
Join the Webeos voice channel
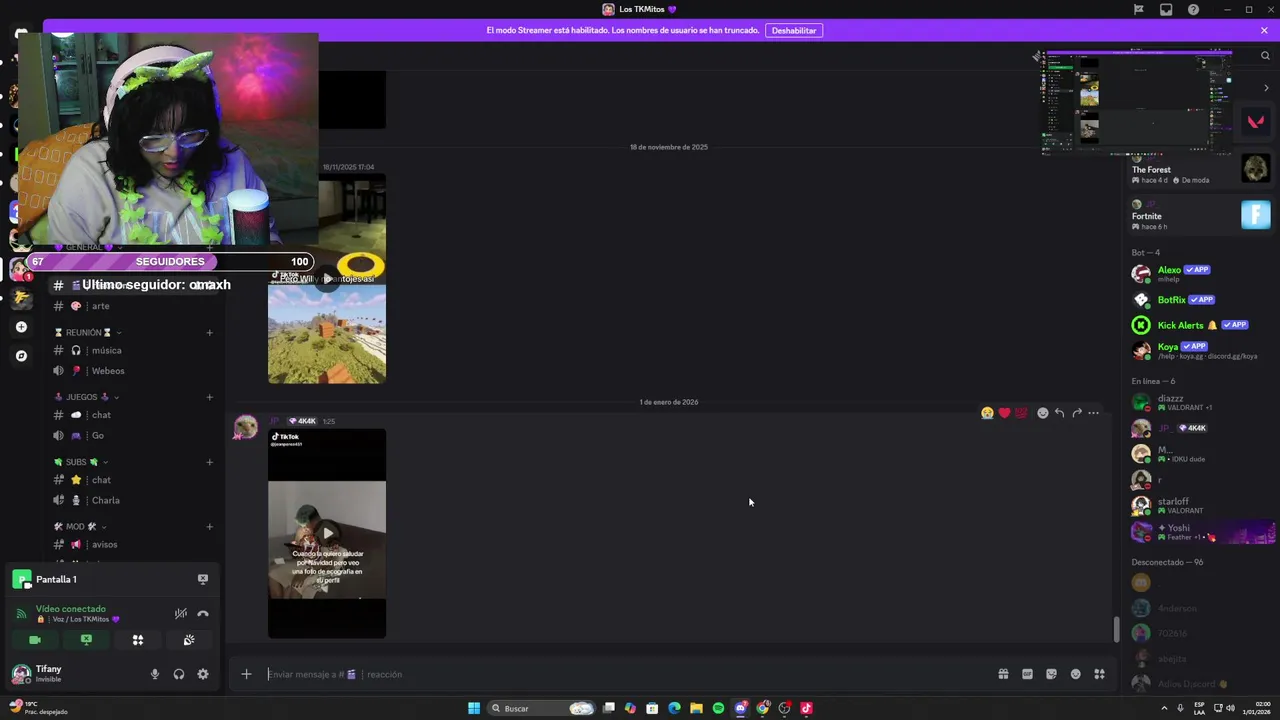click(x=133, y=371)
